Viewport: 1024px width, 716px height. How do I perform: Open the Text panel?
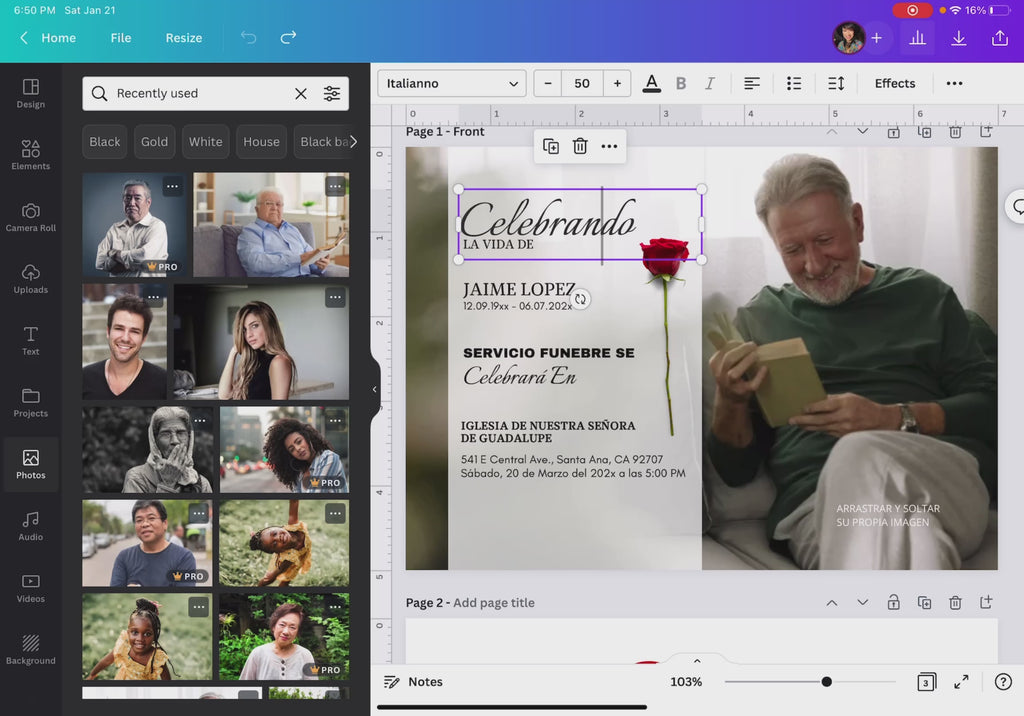(31, 341)
